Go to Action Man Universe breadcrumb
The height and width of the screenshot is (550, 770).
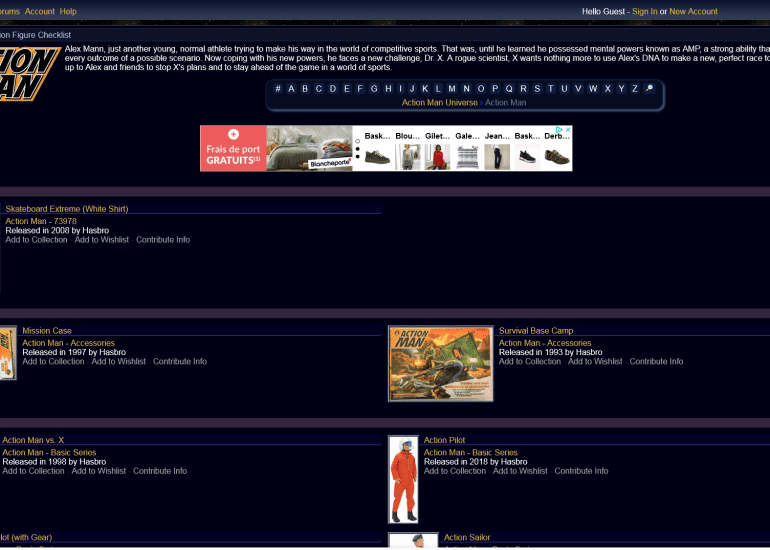[x=440, y=103]
